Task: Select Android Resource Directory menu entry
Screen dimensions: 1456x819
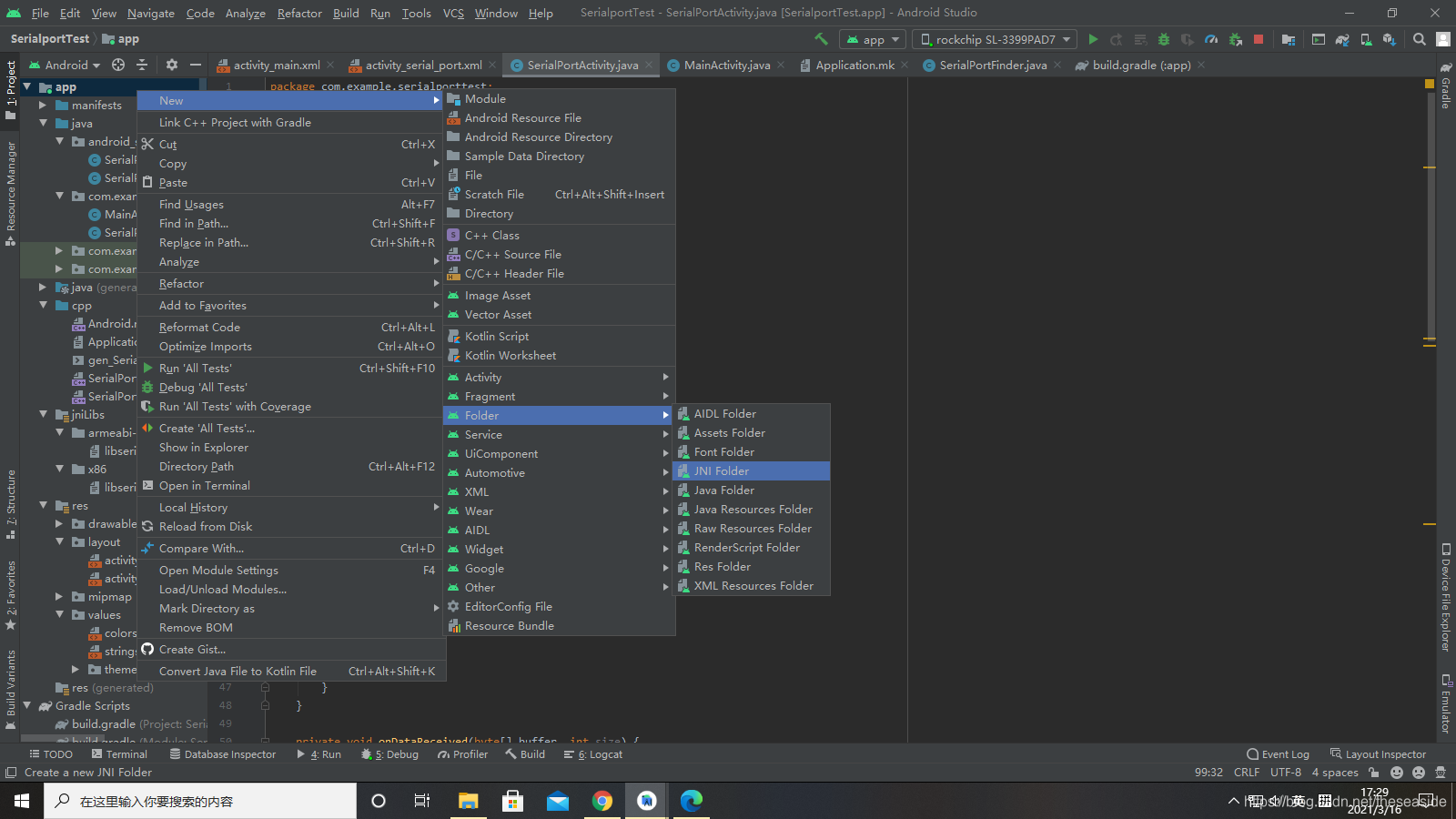Action: [x=559, y=137]
